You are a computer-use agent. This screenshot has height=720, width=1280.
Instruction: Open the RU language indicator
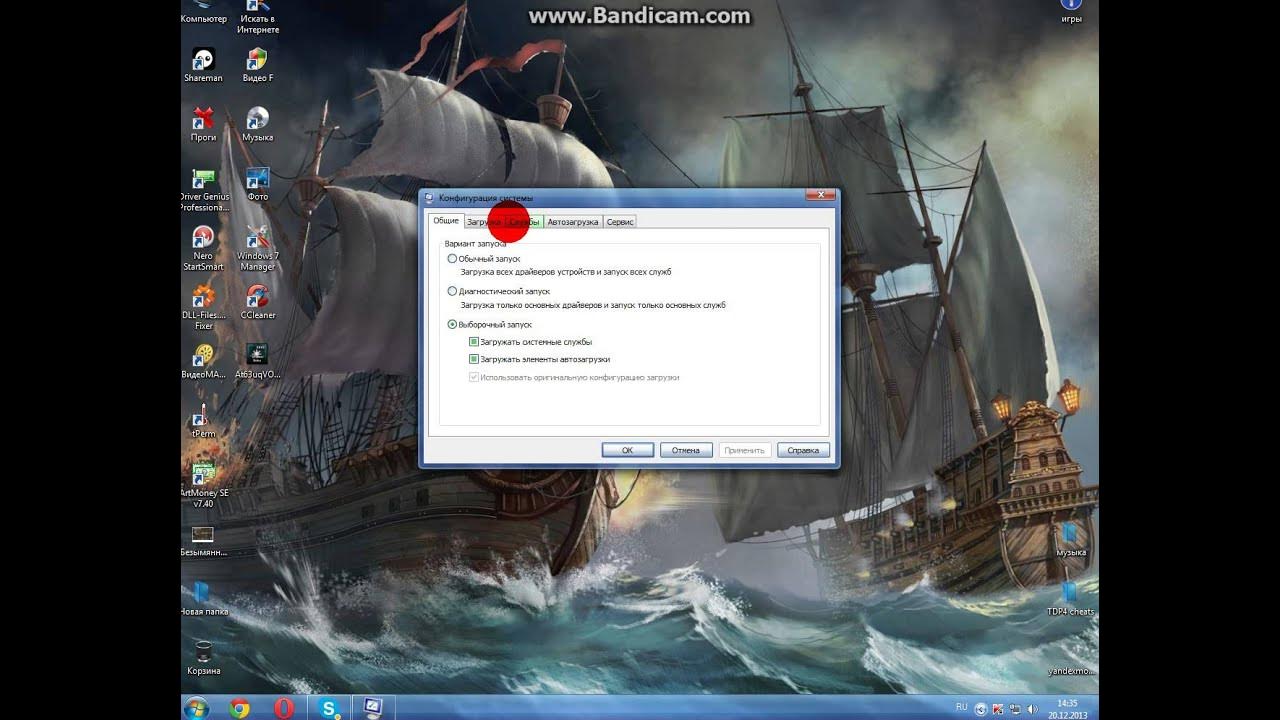[x=961, y=706]
